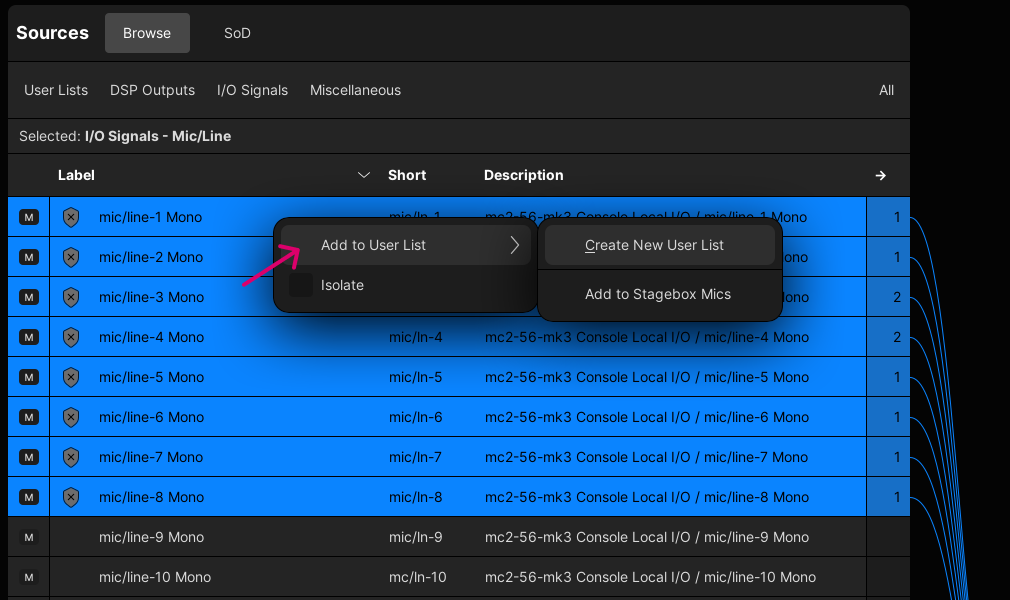Click the arrow icon in the table header
The image size is (1010, 600).
(881, 175)
